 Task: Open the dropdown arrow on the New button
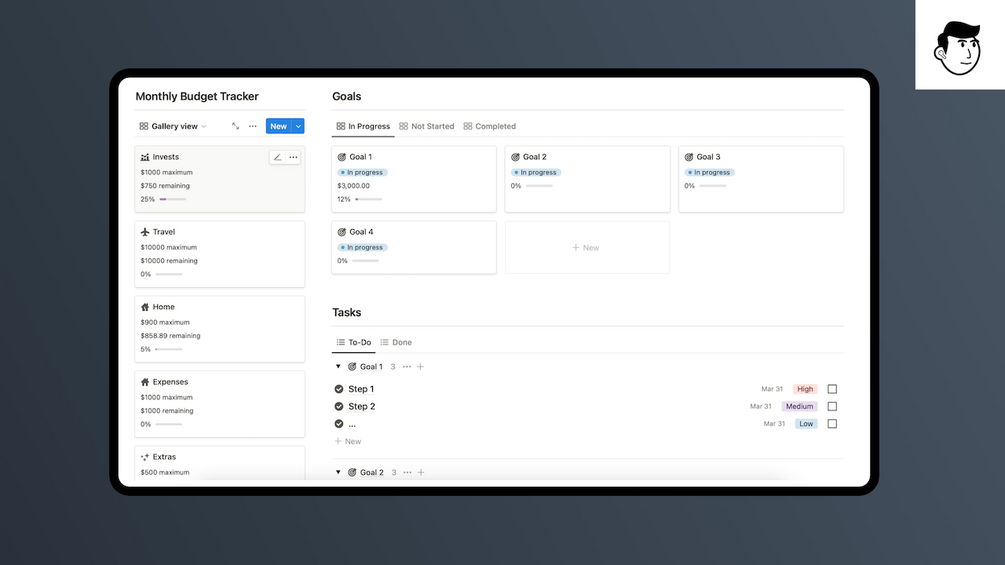coord(298,126)
